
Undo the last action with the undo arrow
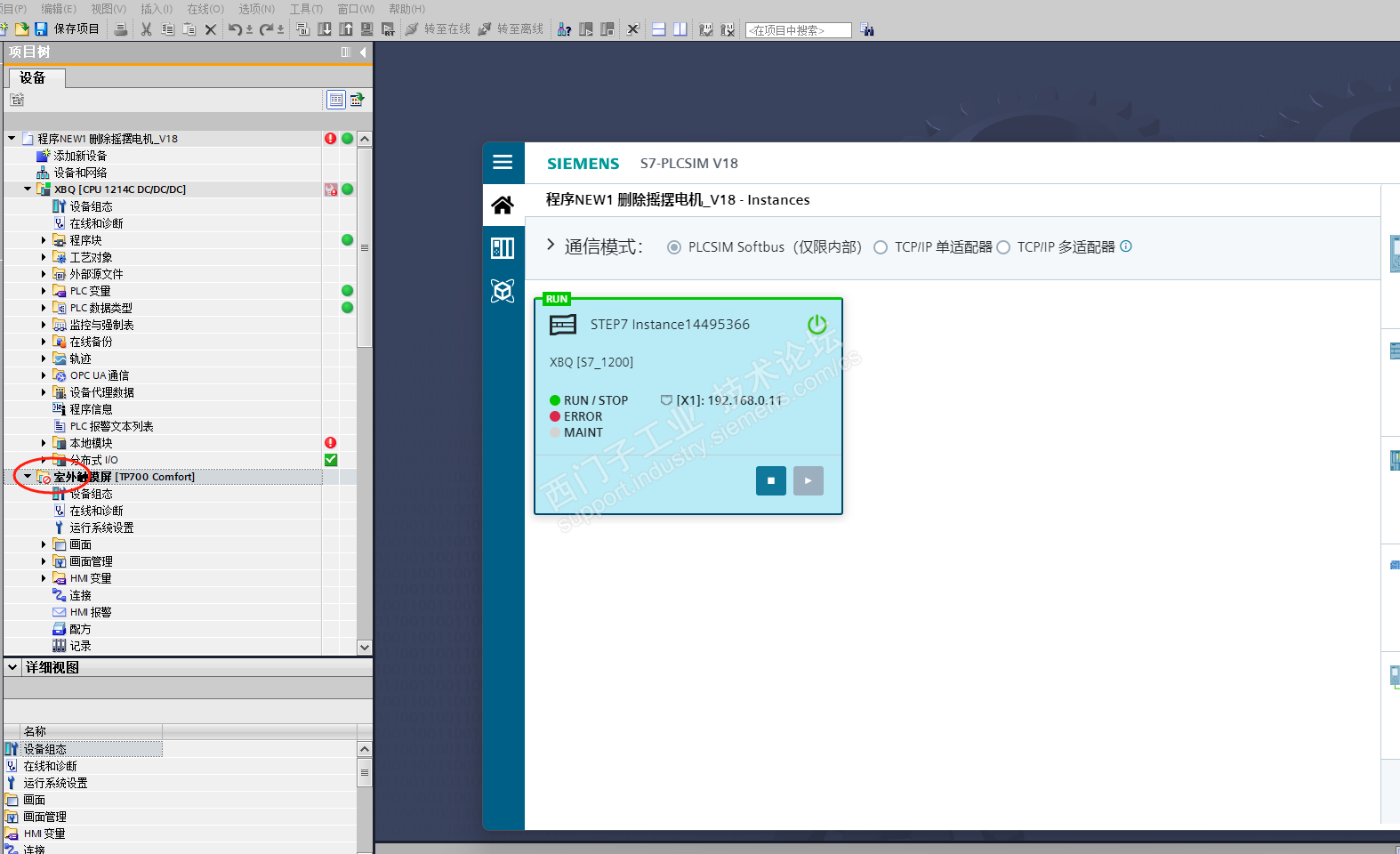click(x=235, y=29)
